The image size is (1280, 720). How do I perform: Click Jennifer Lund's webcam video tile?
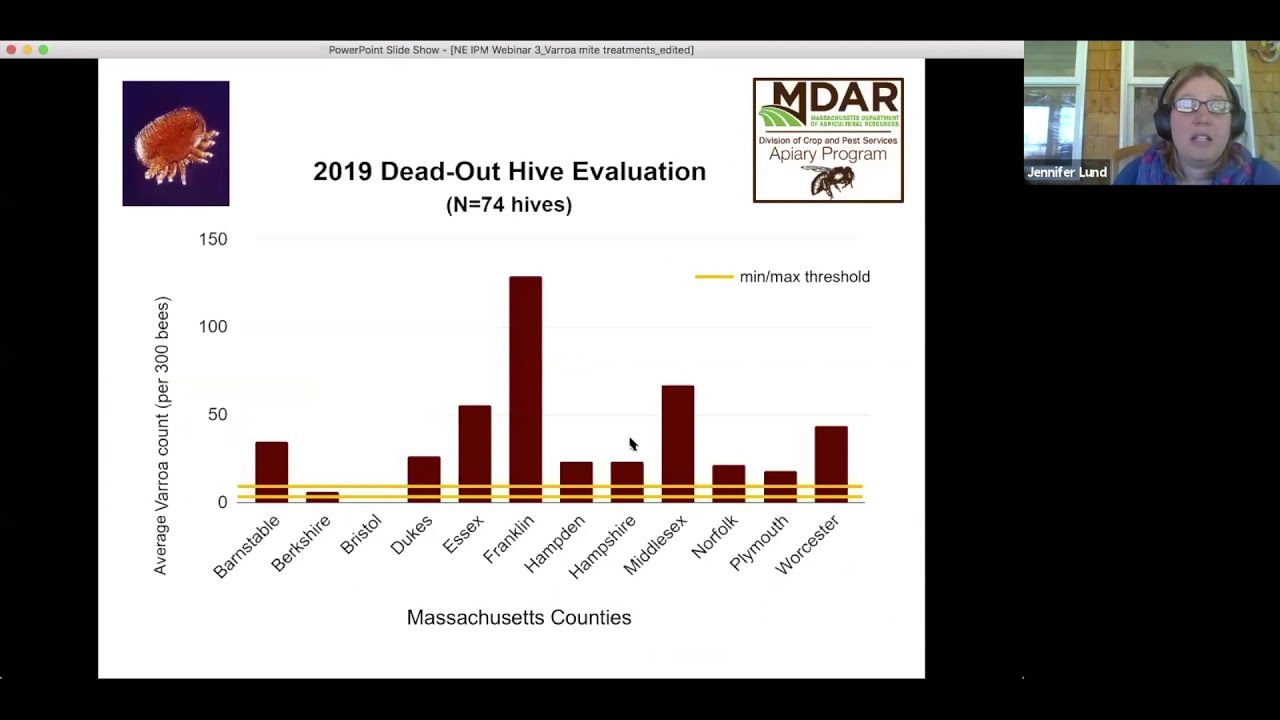tap(1152, 113)
